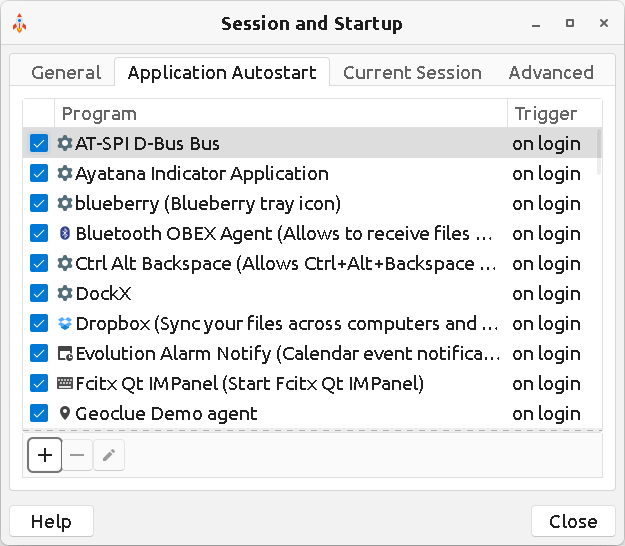Uncheck Ayatana Indicator Application checkbox
The width and height of the screenshot is (625, 546).
point(39,173)
